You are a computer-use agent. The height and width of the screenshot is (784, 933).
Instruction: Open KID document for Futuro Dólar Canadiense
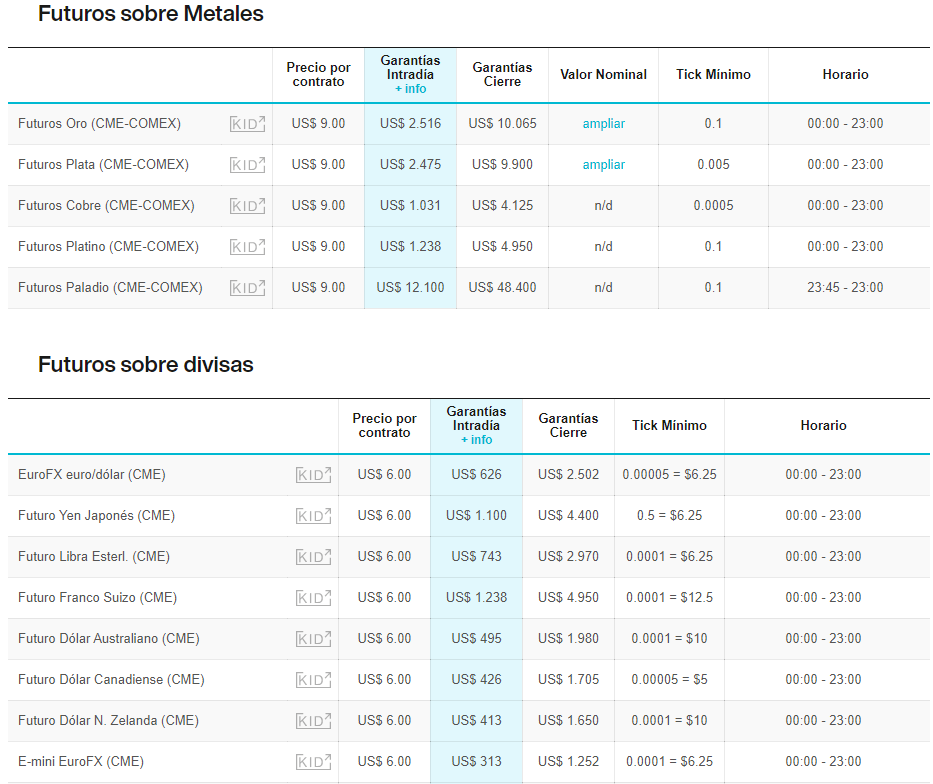[x=313, y=680]
